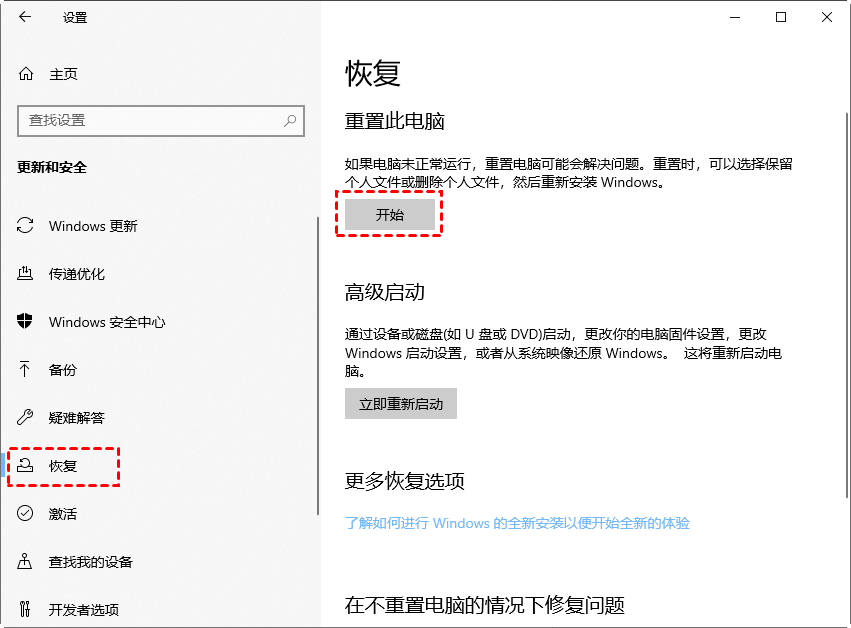Click the Windows 安全中心 shield icon
This screenshot has height=628, width=851.
coord(25,321)
